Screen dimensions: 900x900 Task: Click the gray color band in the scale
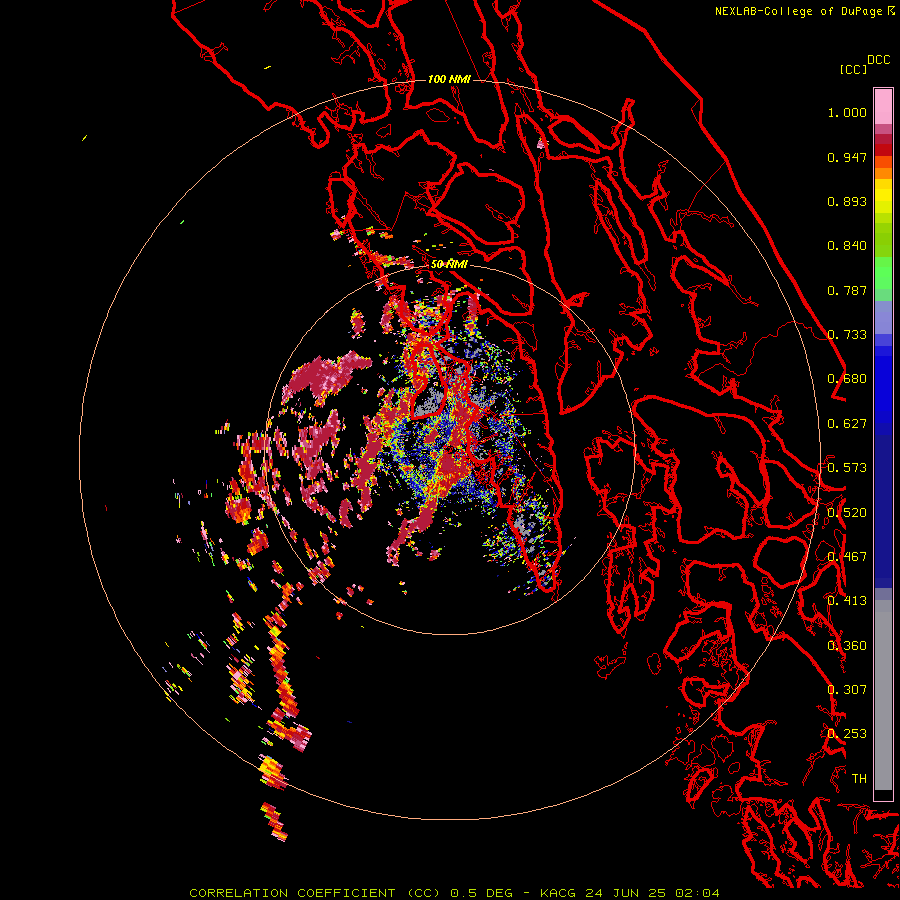[x=883, y=695]
